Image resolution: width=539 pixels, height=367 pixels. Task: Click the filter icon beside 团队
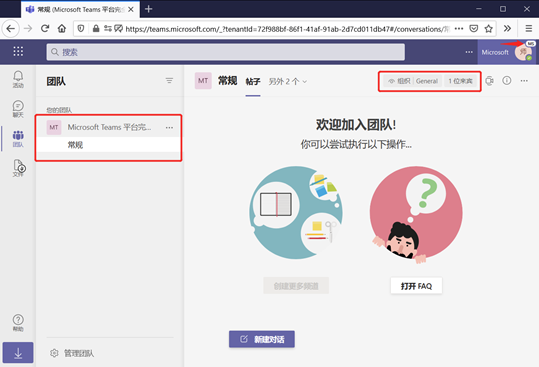tap(169, 81)
